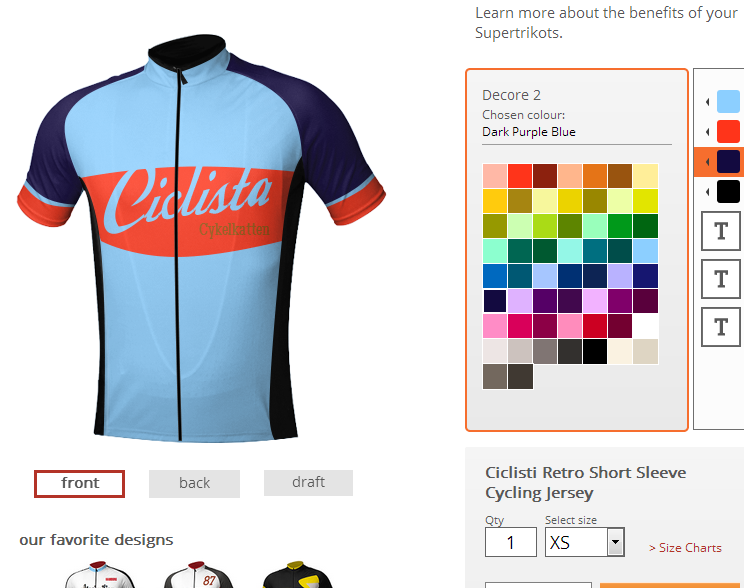Switch to draft view

point(308,483)
